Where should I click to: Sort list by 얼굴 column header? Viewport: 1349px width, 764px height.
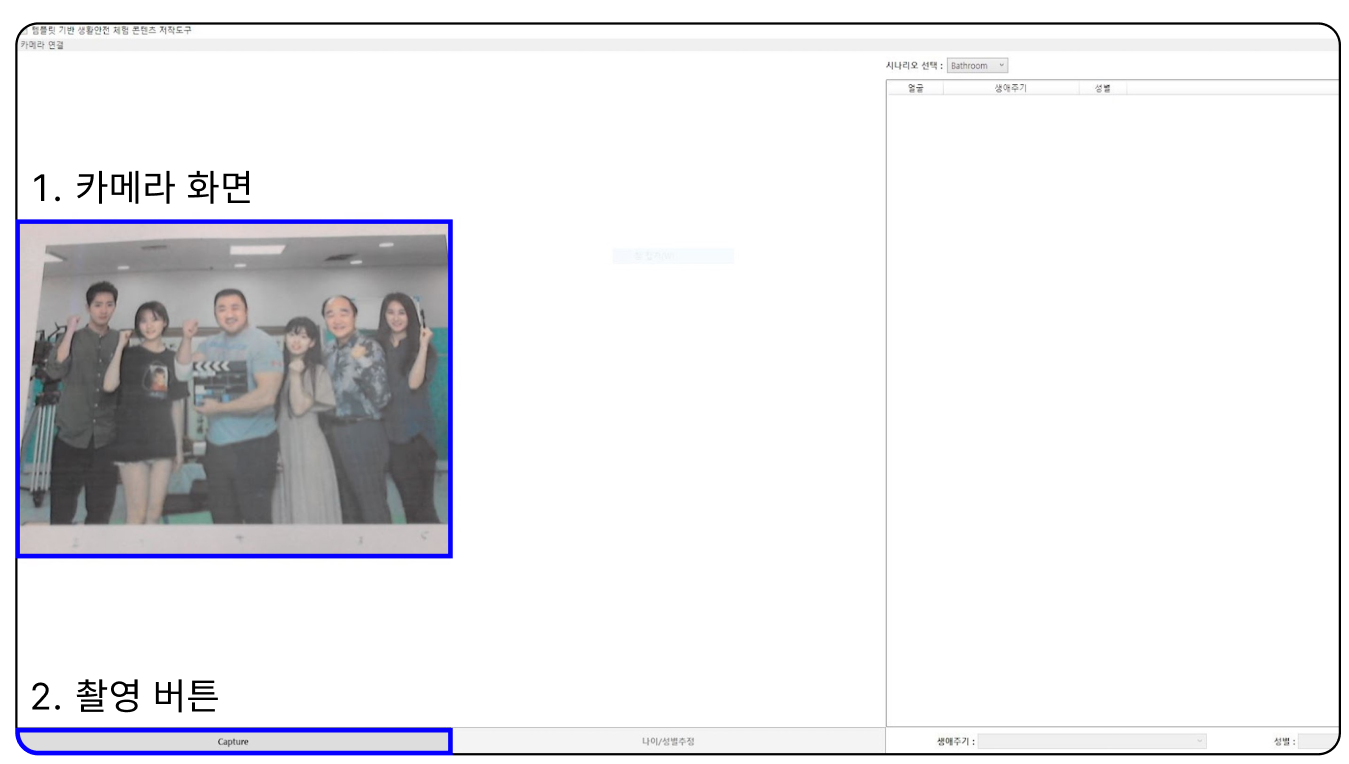point(915,88)
